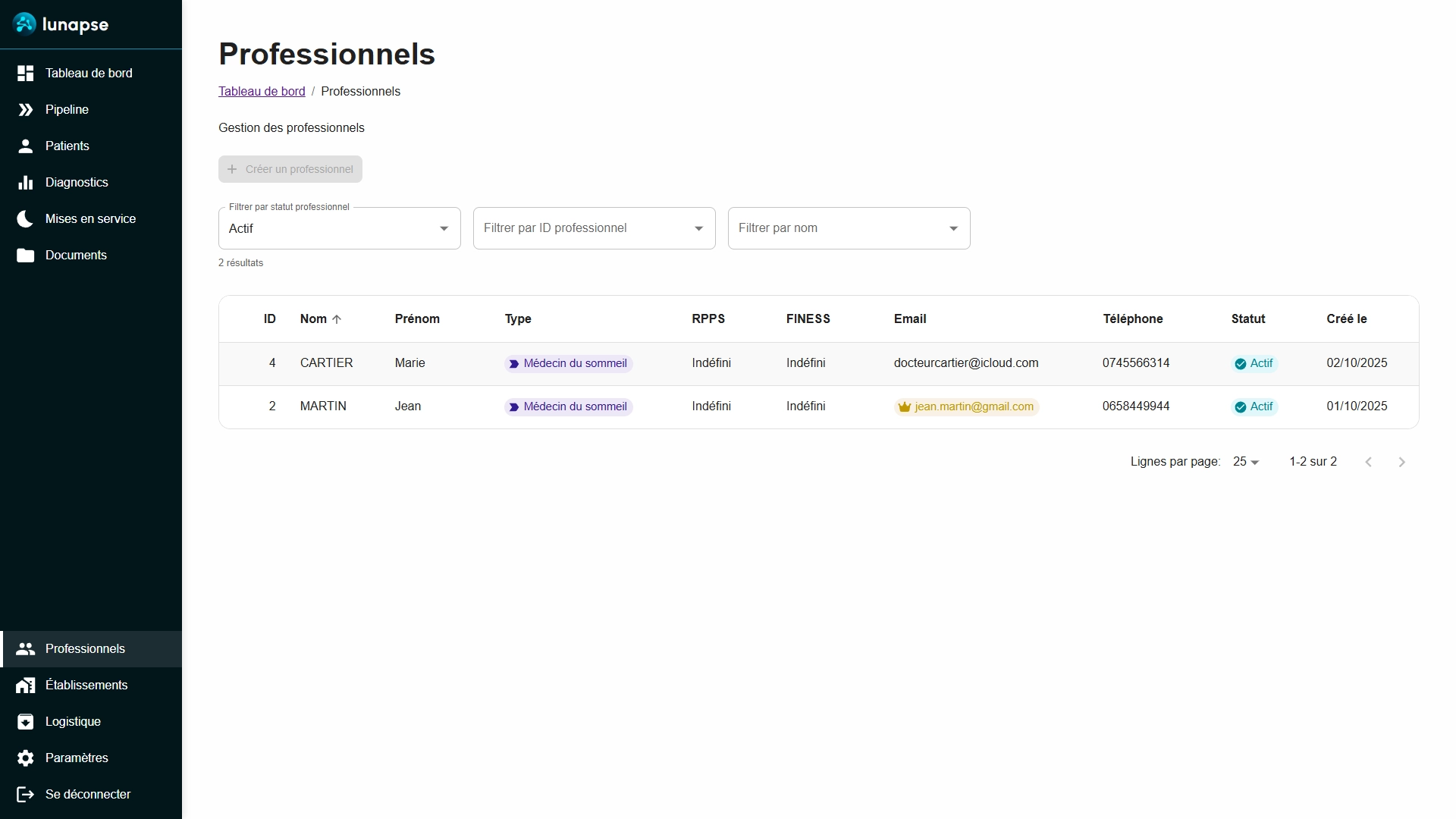The height and width of the screenshot is (819, 1456).
Task: Open Patients via the person icon
Action: [25, 146]
